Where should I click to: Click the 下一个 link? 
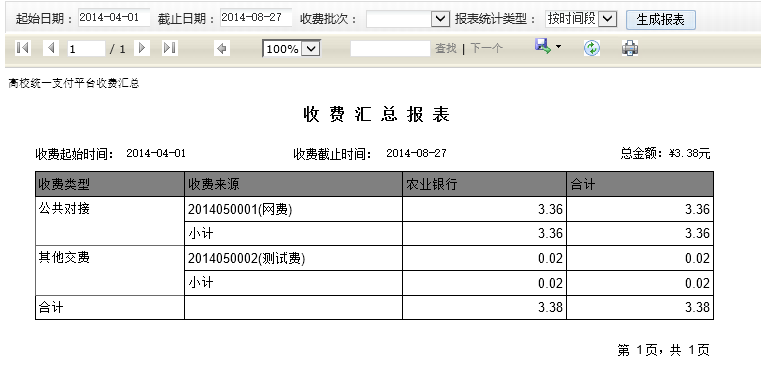click(486, 49)
